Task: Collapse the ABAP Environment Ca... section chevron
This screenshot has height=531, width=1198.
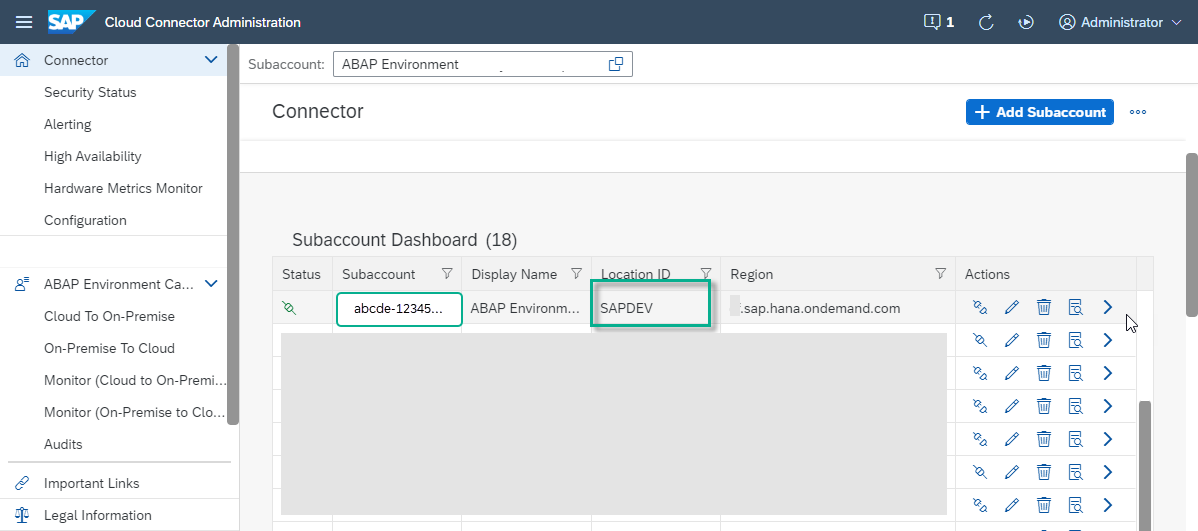Action: coord(211,284)
